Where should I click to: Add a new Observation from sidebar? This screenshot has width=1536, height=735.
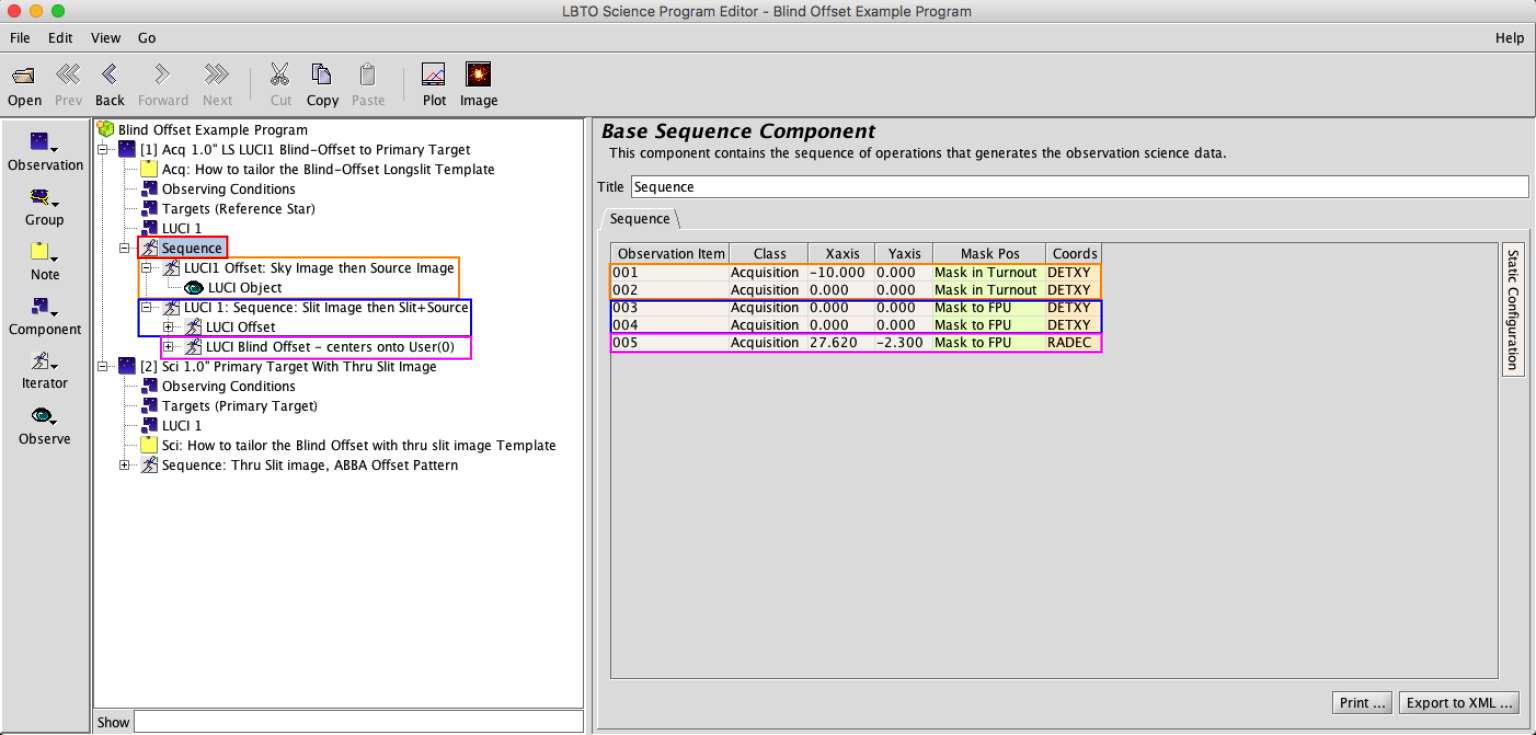coord(45,152)
